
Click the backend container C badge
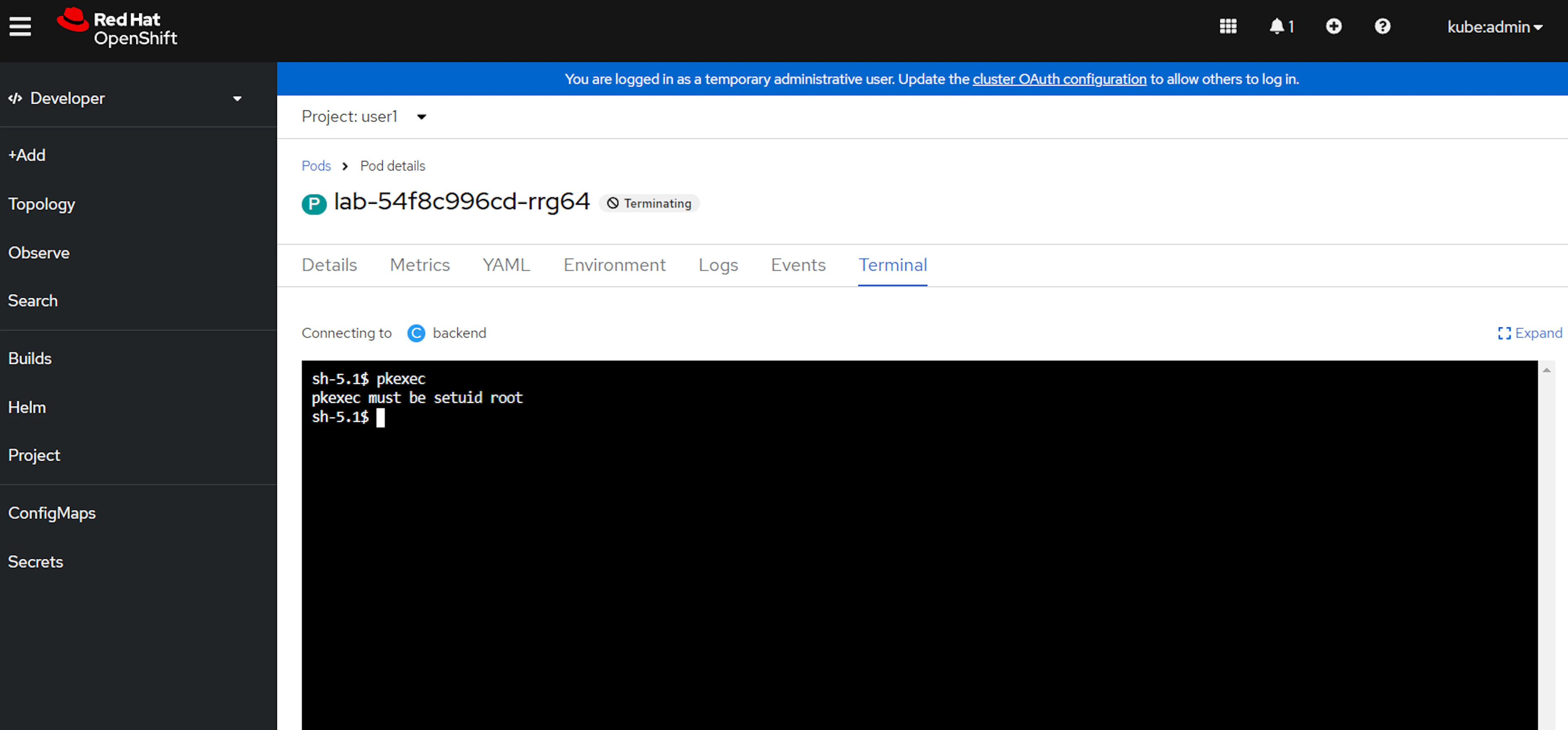[416, 333]
